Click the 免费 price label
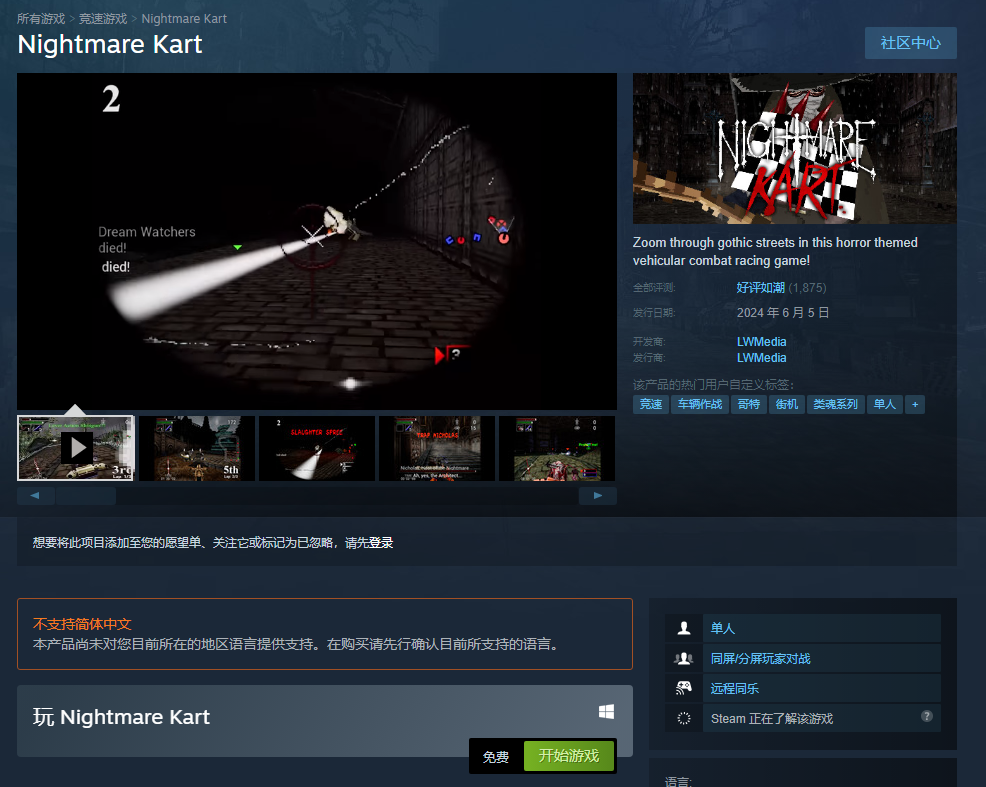 point(496,757)
